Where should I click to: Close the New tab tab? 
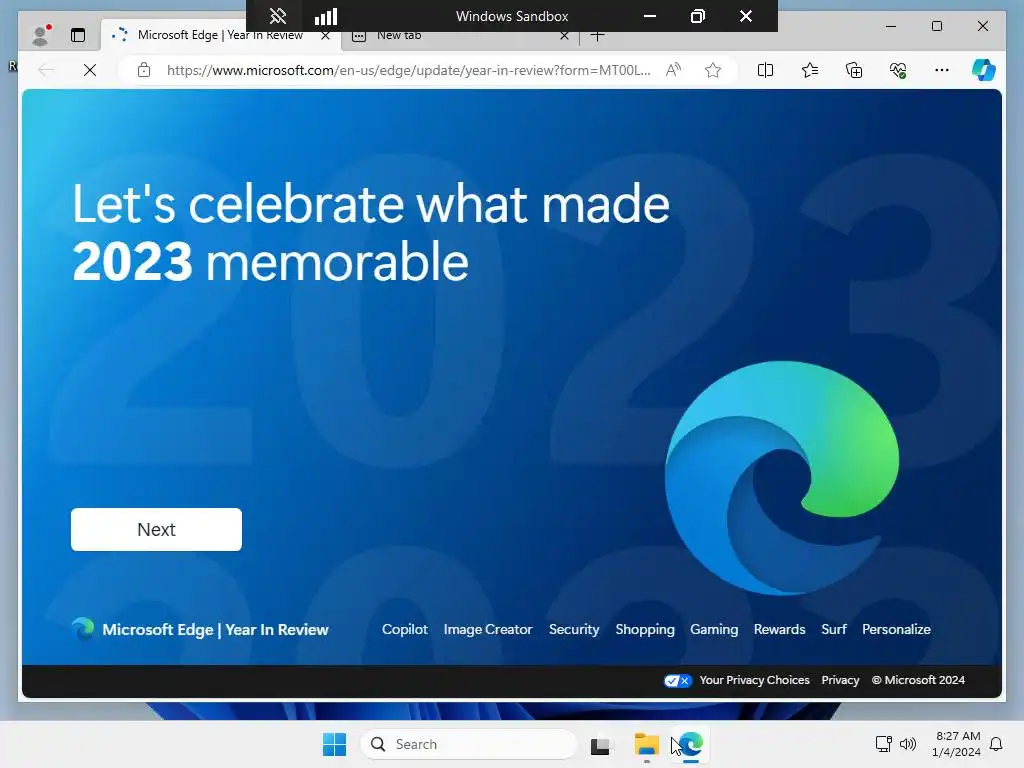pos(565,36)
